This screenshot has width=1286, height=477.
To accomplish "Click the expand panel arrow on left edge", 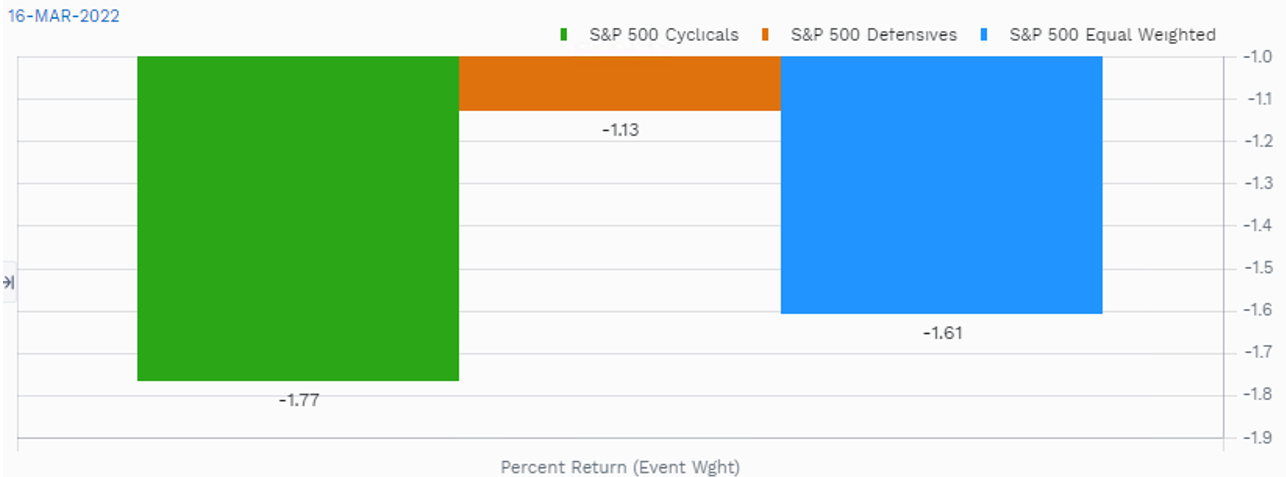I will [8, 283].
